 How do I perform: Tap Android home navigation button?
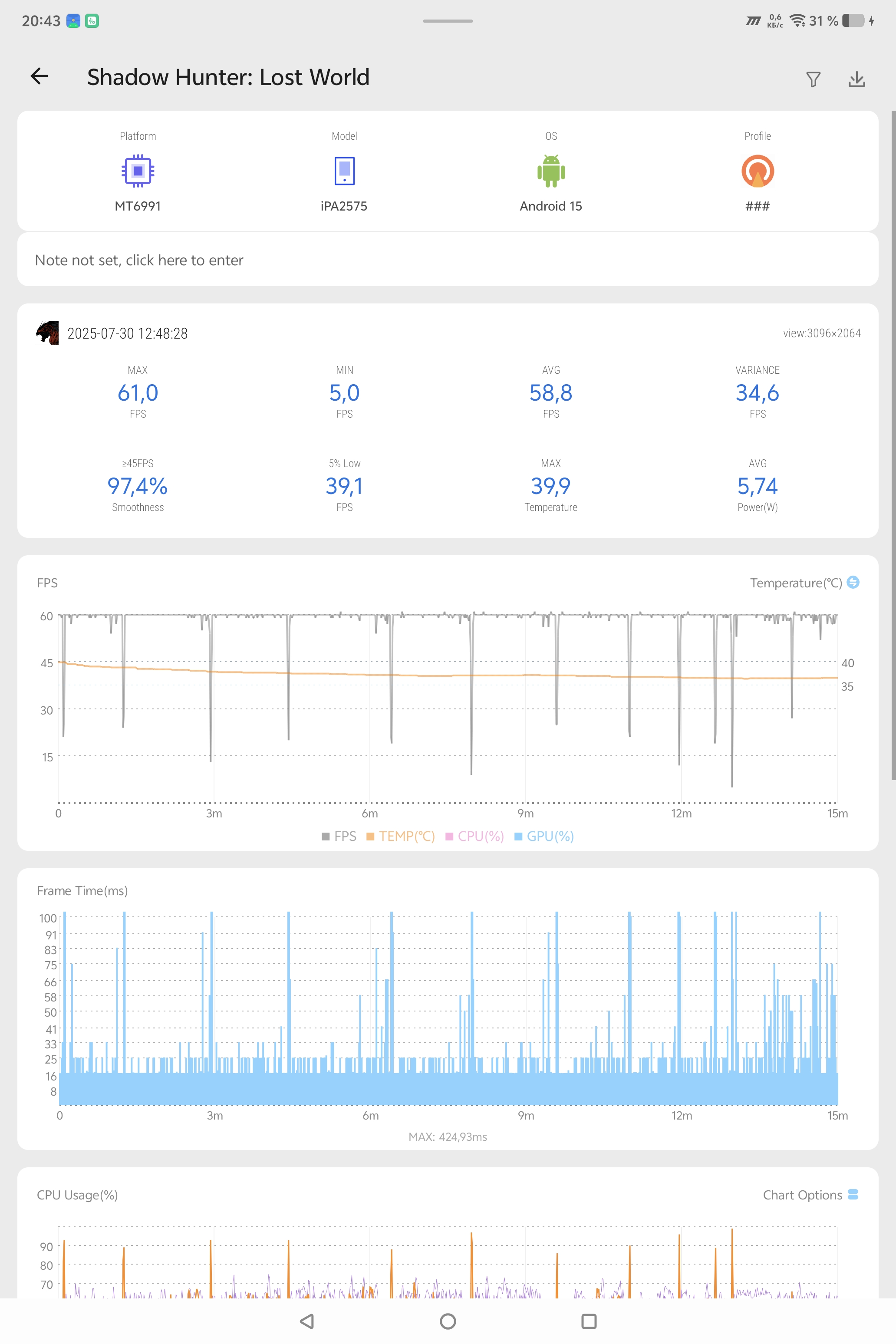point(448,1321)
